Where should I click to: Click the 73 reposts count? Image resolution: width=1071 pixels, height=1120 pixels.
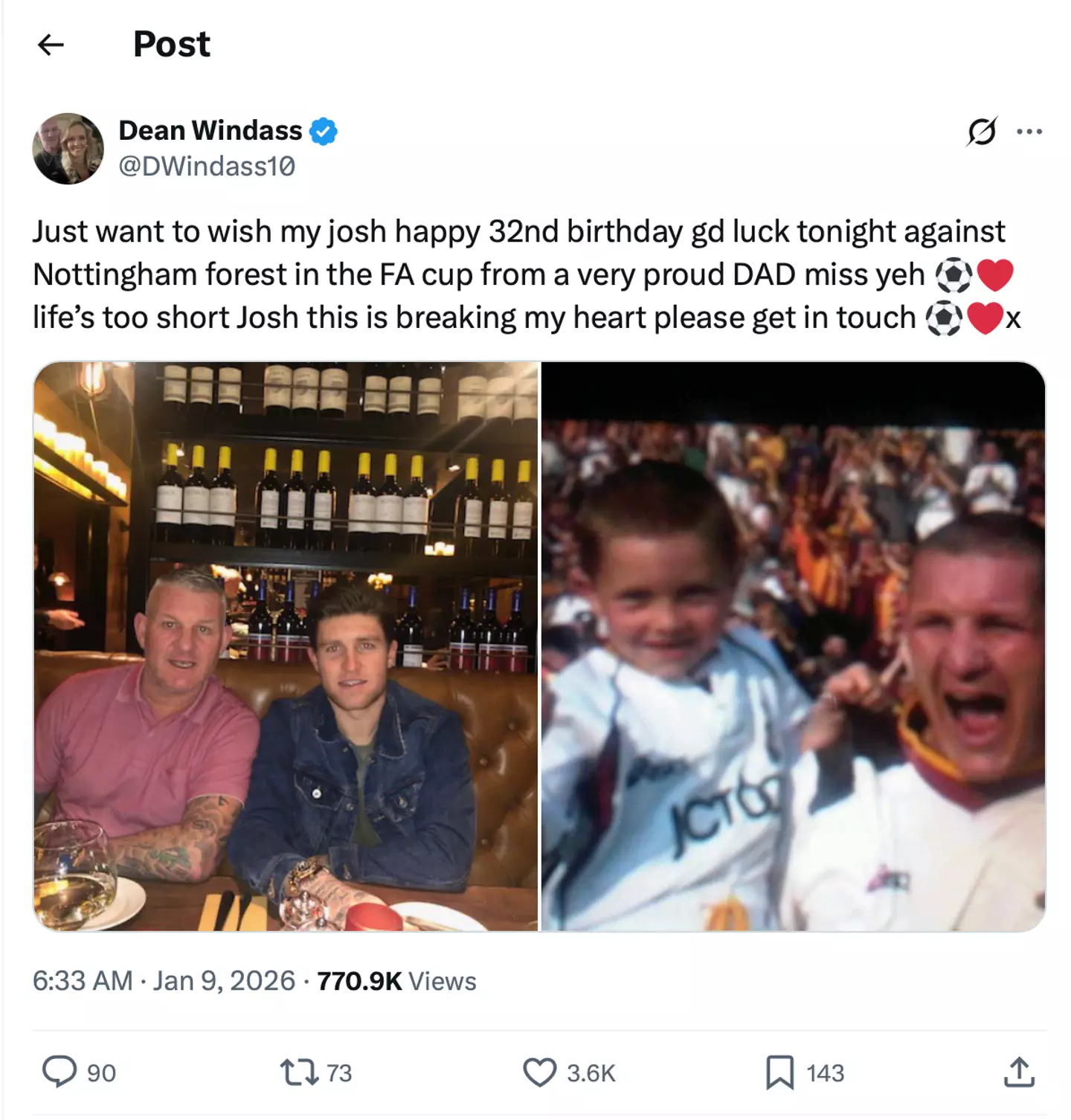[x=339, y=1073]
